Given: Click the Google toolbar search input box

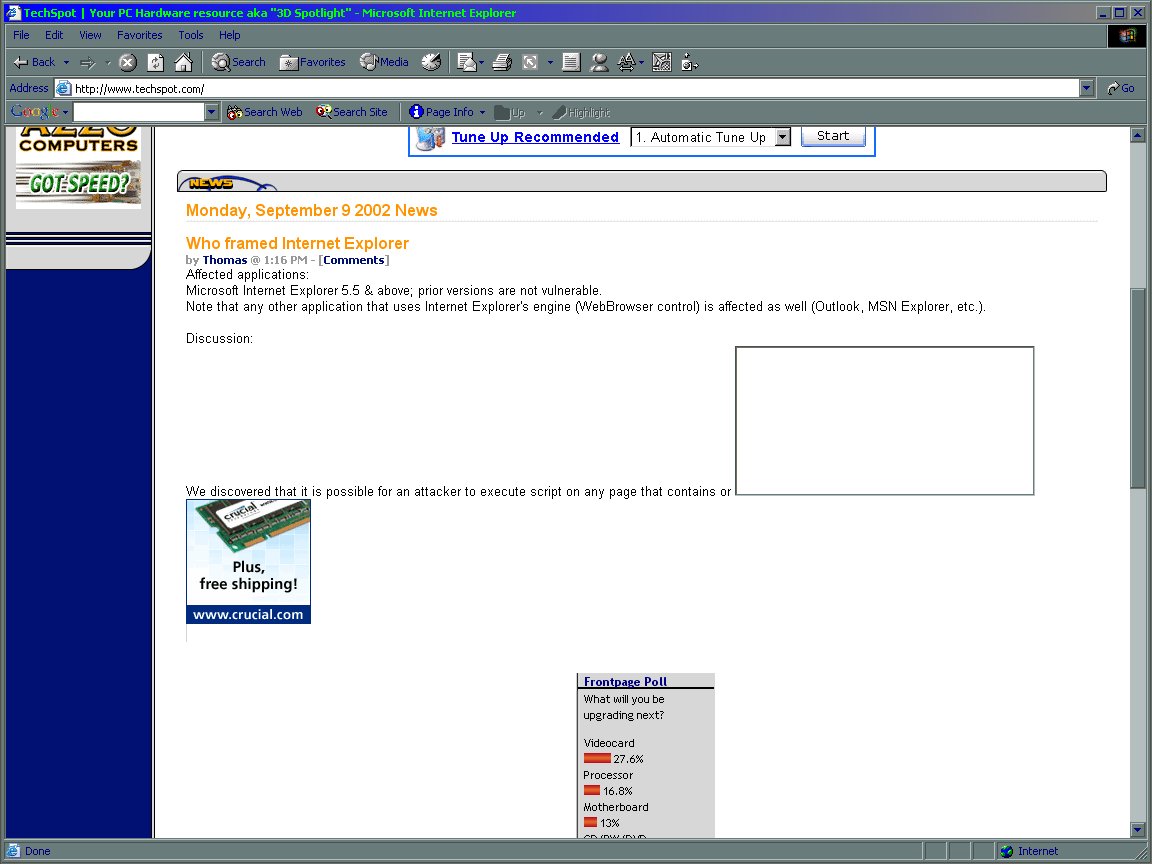Looking at the screenshot, I should (x=138, y=112).
